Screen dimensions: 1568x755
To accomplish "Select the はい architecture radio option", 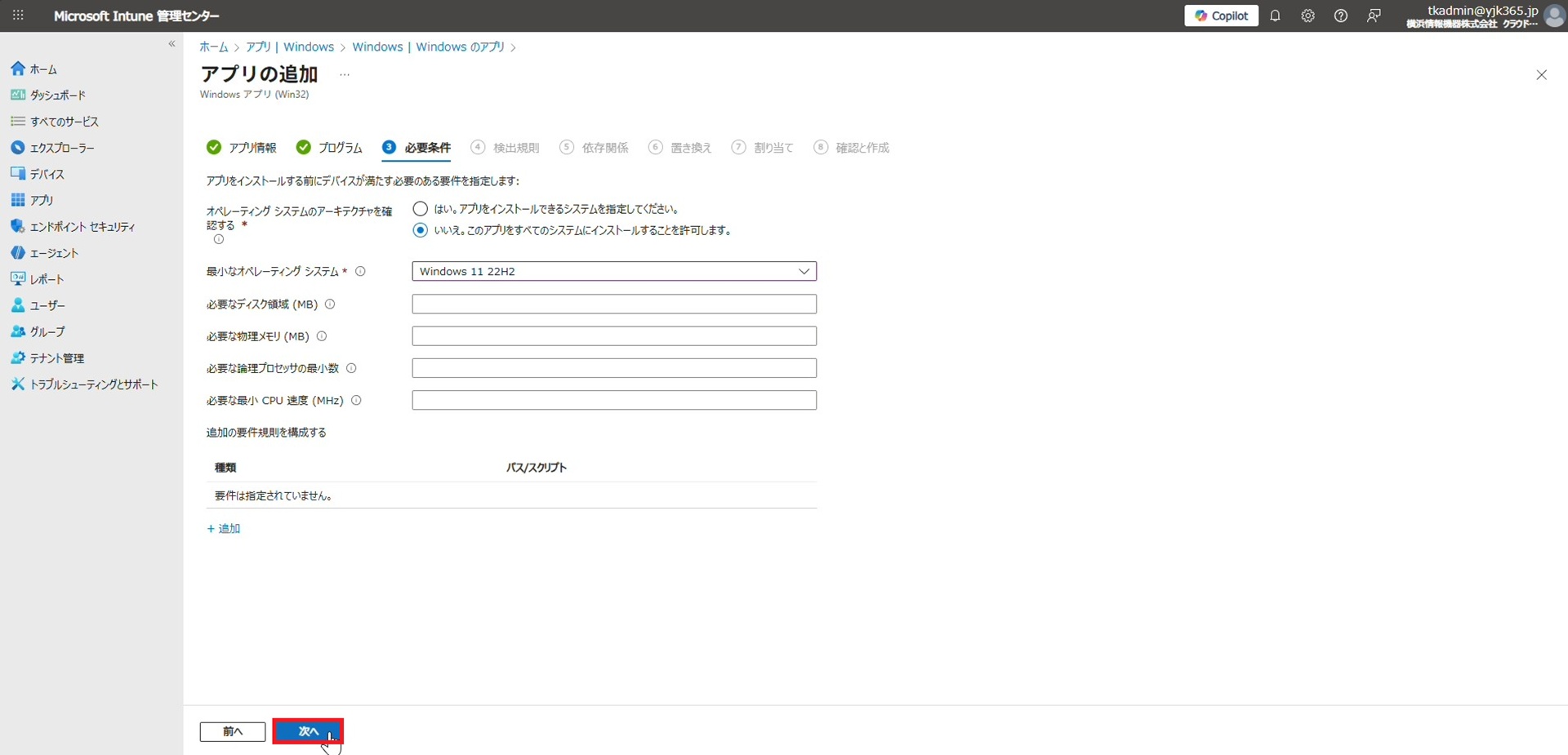I will click(x=421, y=209).
